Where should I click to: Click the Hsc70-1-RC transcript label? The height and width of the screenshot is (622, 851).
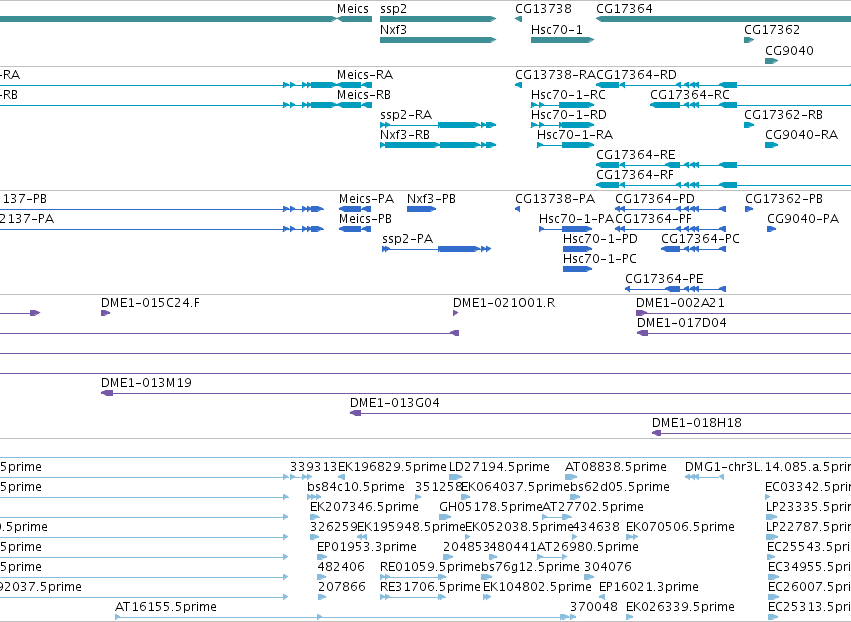pyautogui.click(x=568, y=95)
